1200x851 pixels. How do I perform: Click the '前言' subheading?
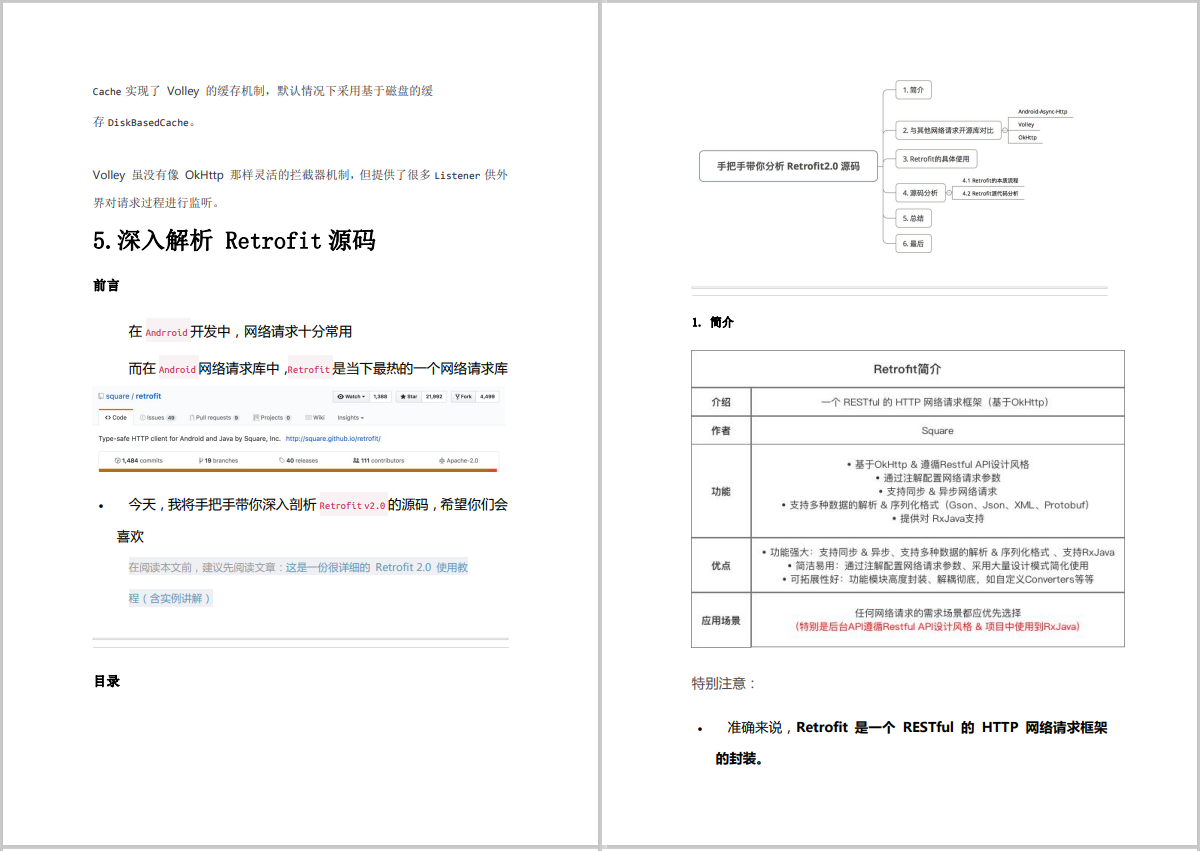pos(106,285)
